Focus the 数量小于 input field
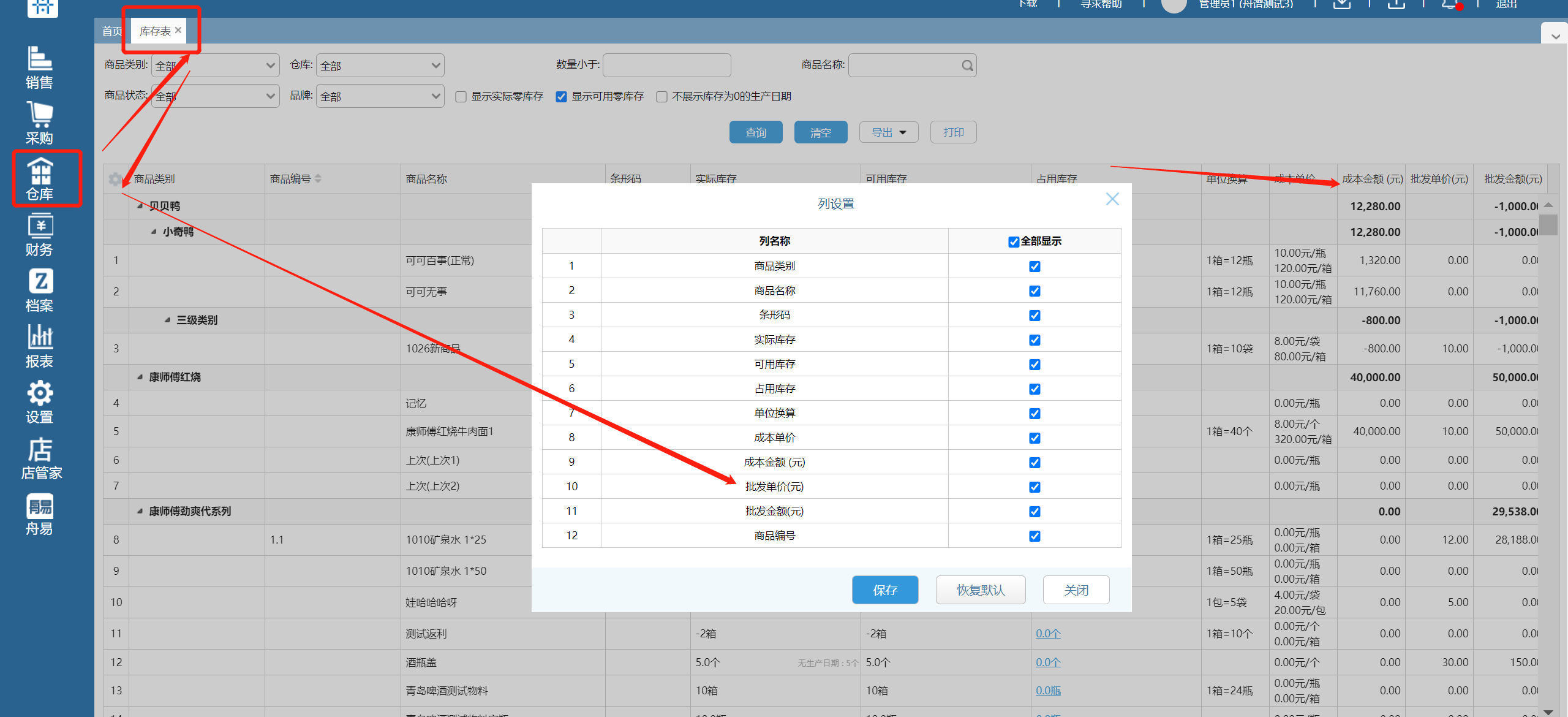This screenshot has width=1568, height=717. coord(666,66)
